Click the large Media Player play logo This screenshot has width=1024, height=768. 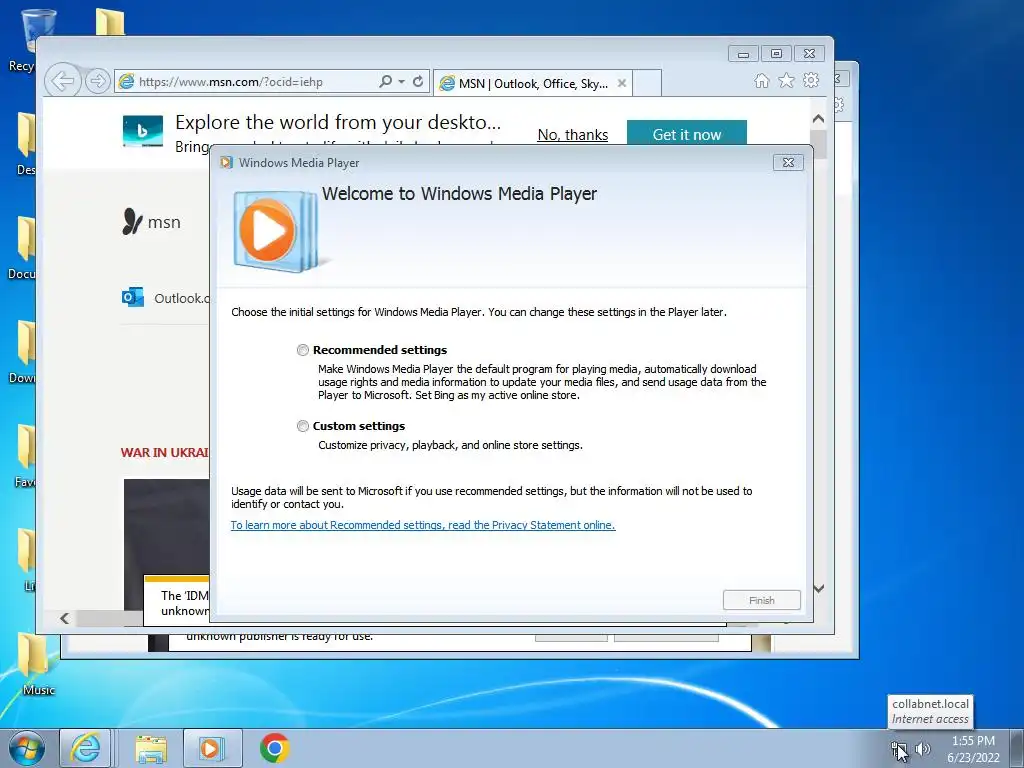point(274,230)
